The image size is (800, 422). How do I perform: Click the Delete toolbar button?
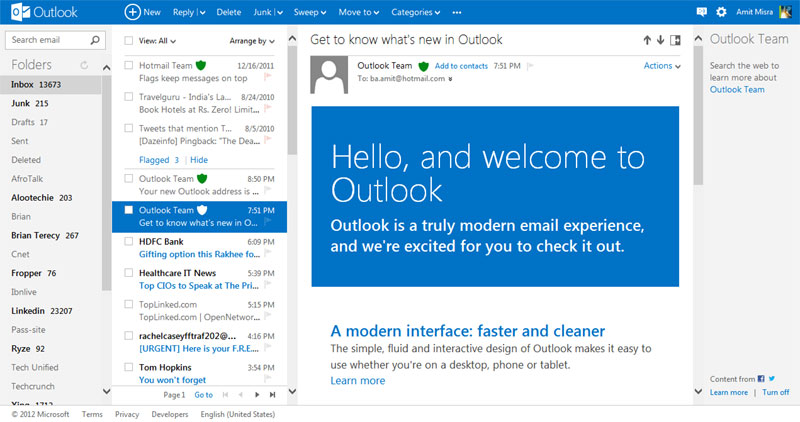coord(229,12)
